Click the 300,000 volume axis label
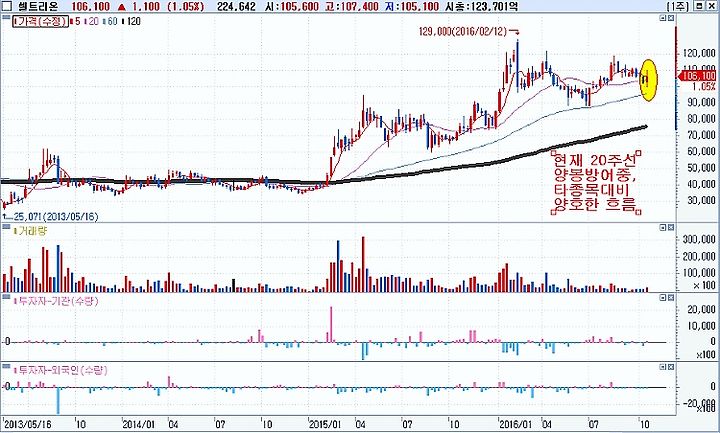Screen dimensions: 720x433 point(698,240)
